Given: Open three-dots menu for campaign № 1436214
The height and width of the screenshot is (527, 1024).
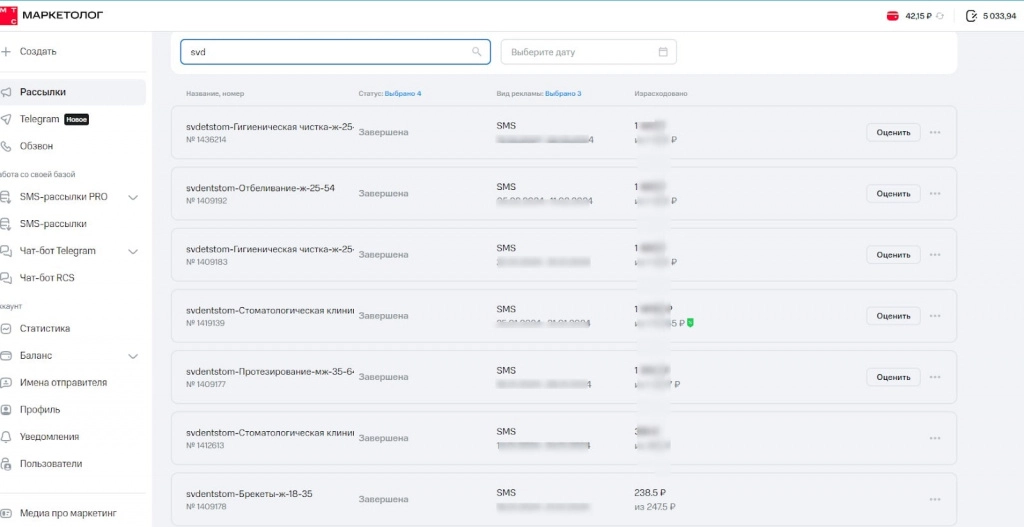Looking at the screenshot, I should point(935,133).
